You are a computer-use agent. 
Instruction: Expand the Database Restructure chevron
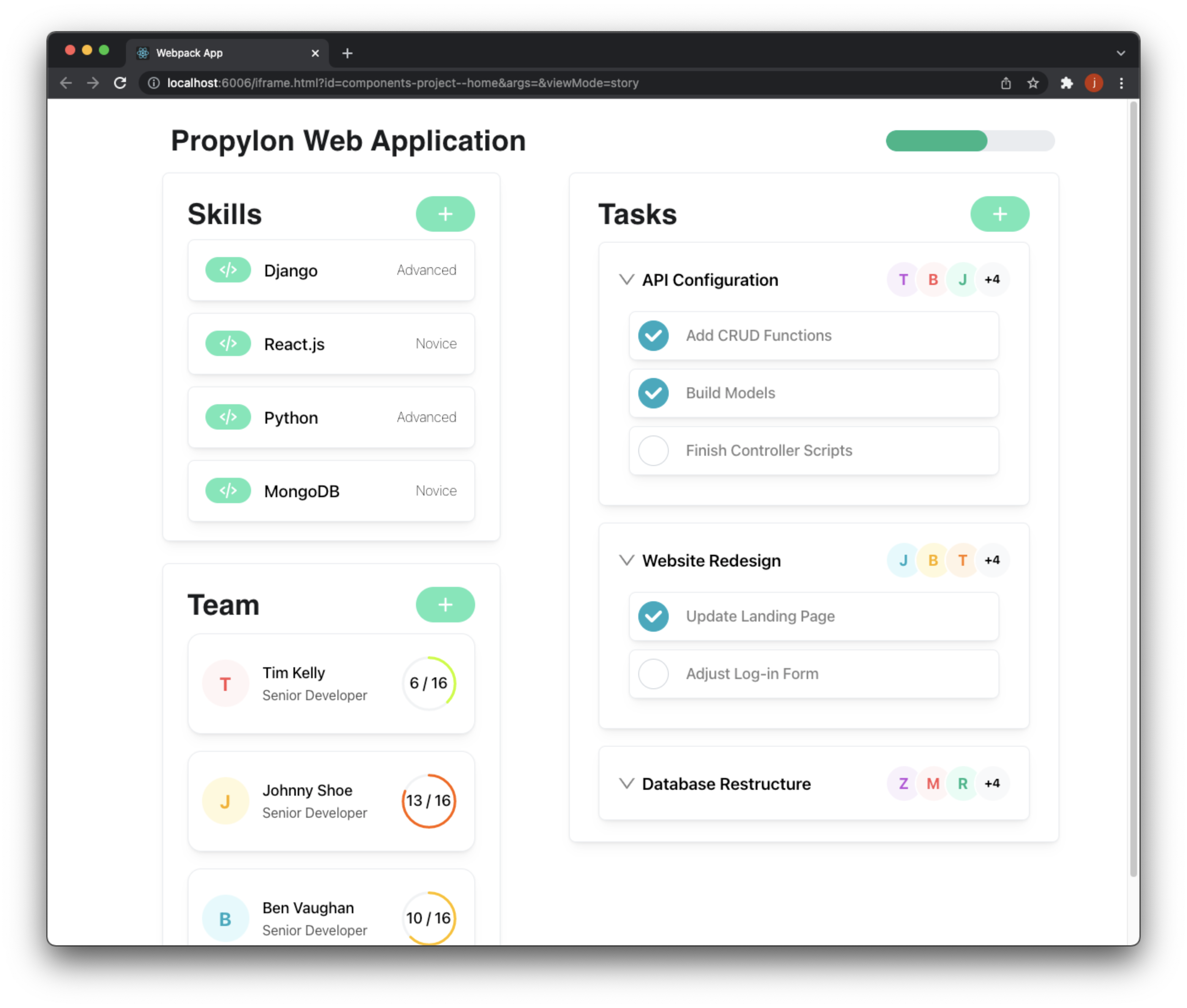[x=626, y=783]
